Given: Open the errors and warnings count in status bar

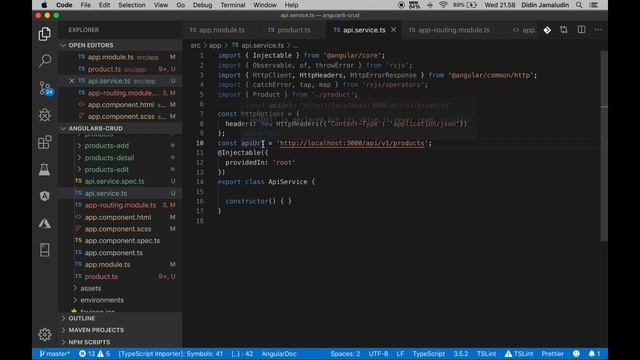Looking at the screenshot, I should coord(94,354).
